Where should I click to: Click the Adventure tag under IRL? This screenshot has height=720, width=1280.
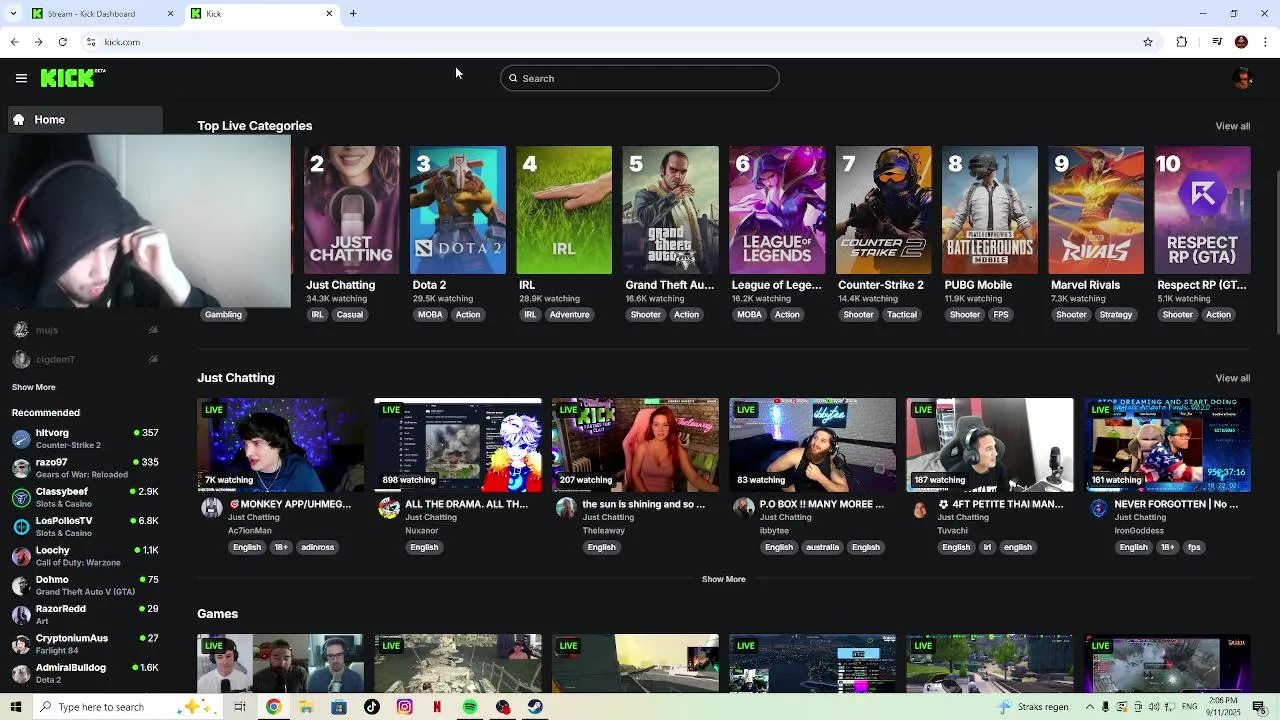tap(570, 314)
